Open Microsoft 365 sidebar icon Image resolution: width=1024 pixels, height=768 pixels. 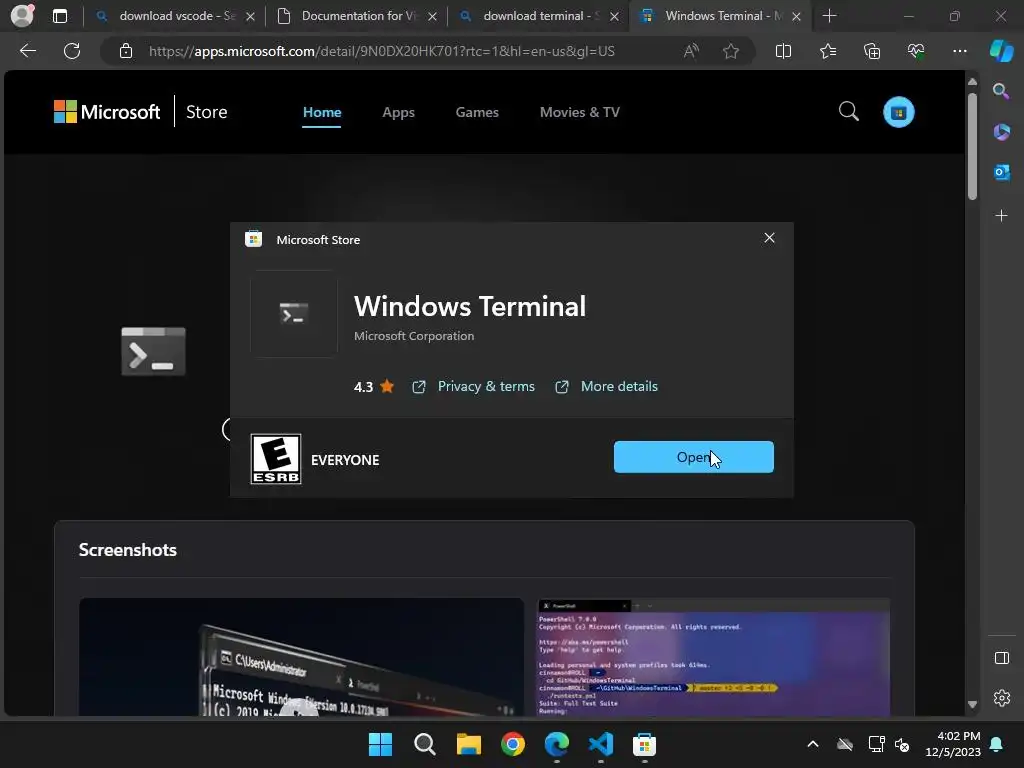1001,132
